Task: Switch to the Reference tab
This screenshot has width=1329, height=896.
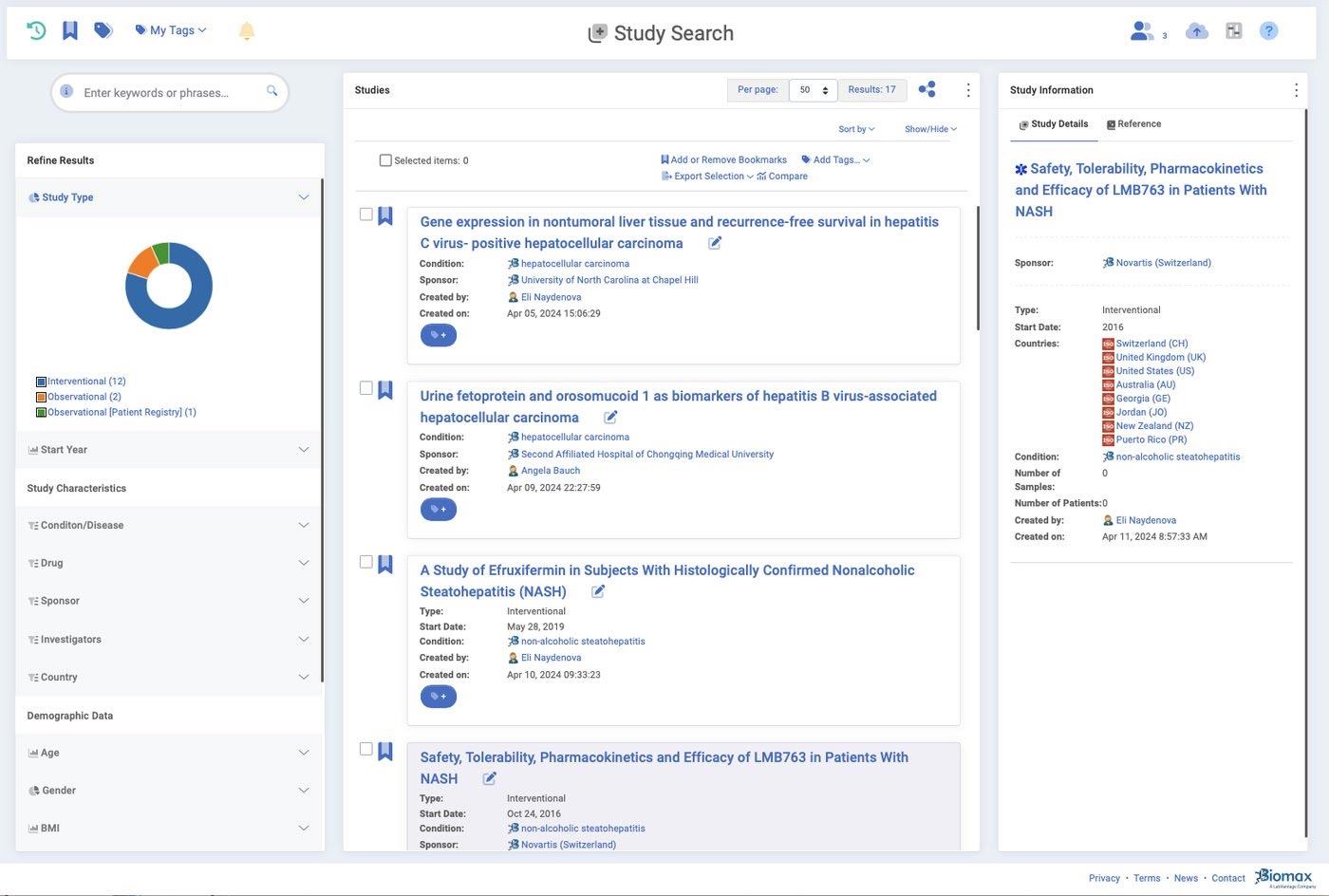Action: tap(1134, 124)
